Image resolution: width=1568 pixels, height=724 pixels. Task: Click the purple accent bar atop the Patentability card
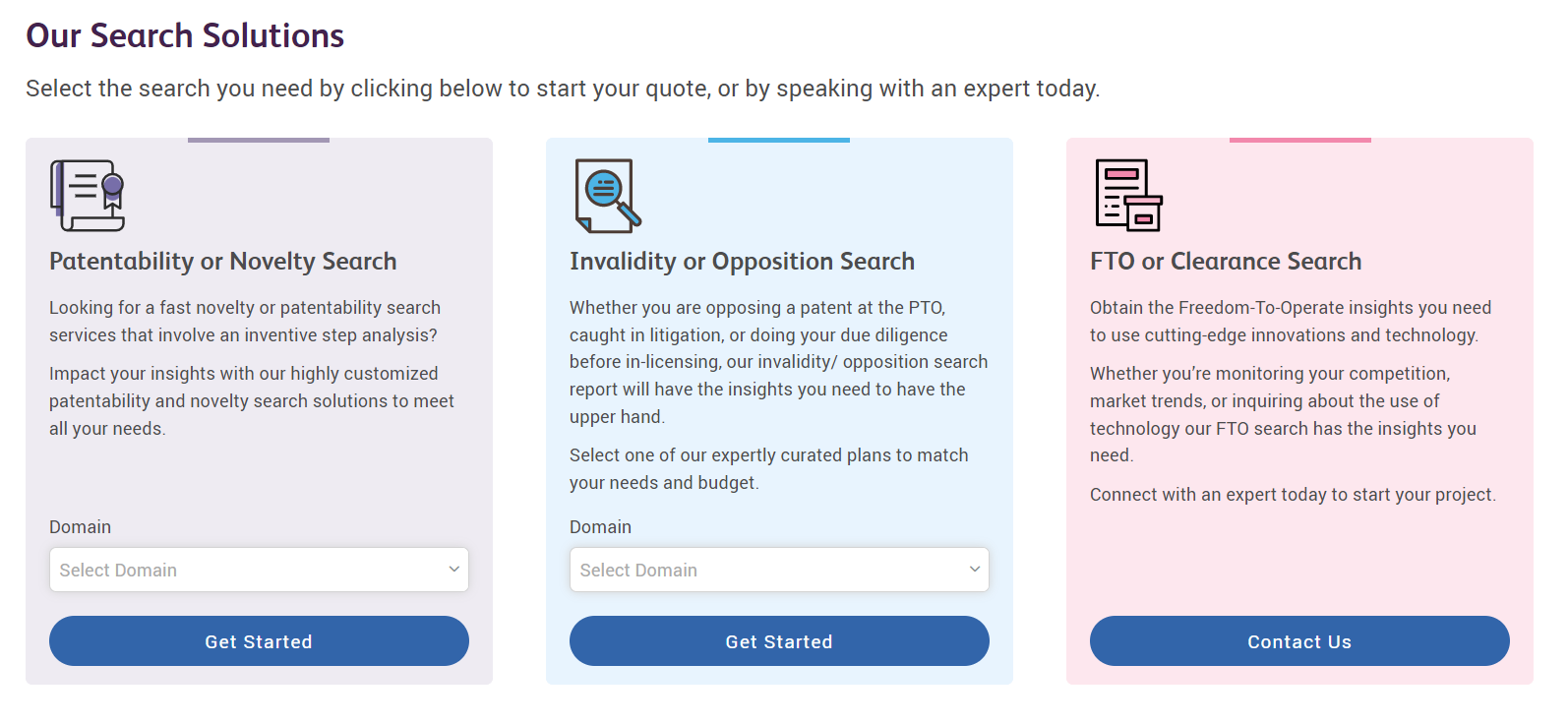pos(259,140)
